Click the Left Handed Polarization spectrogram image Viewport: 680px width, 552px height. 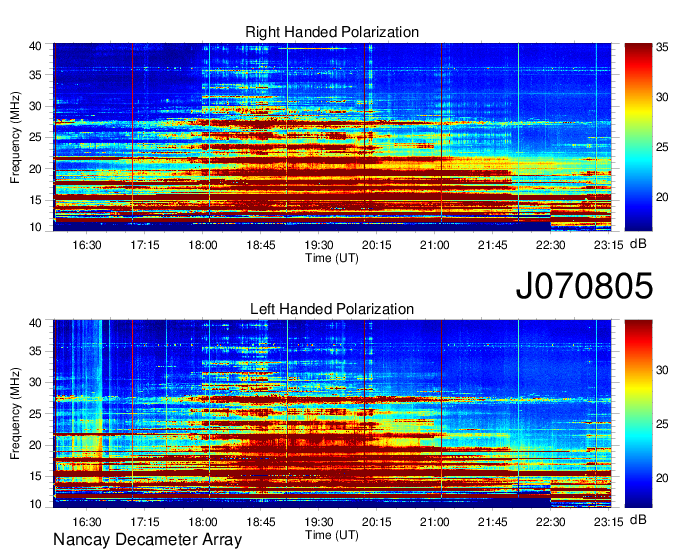click(x=332, y=414)
